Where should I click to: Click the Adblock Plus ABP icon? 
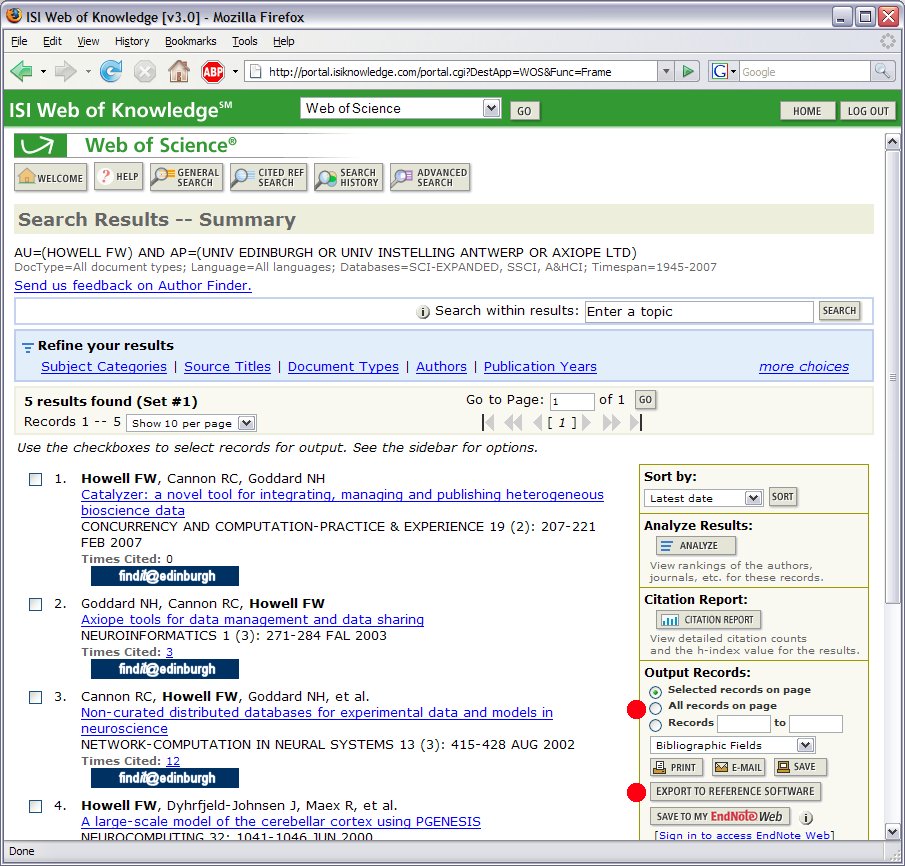click(212, 71)
